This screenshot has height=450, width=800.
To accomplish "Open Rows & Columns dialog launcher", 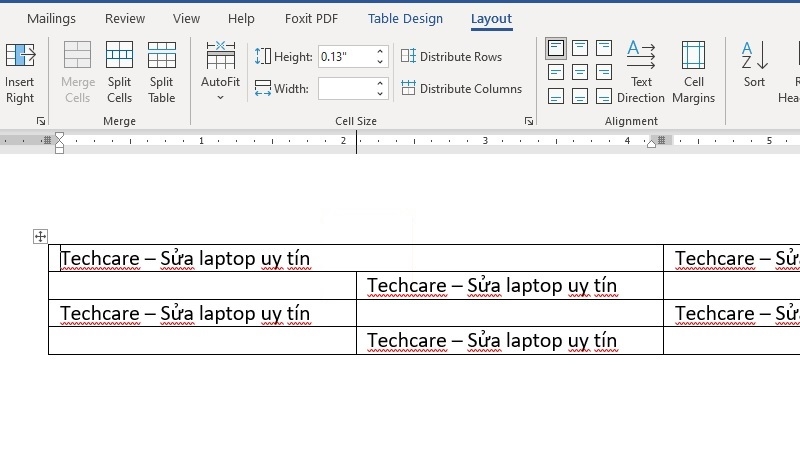I will pyautogui.click(x=41, y=121).
